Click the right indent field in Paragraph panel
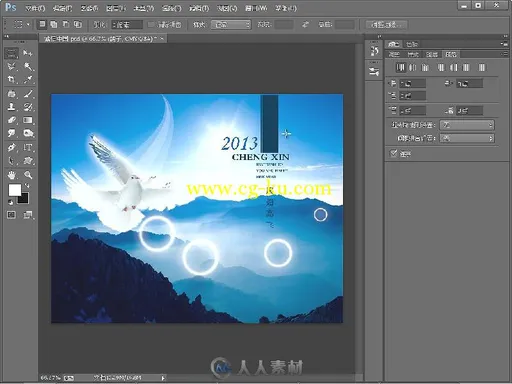Image resolution: width=512 pixels, height=384 pixels. coord(469,83)
